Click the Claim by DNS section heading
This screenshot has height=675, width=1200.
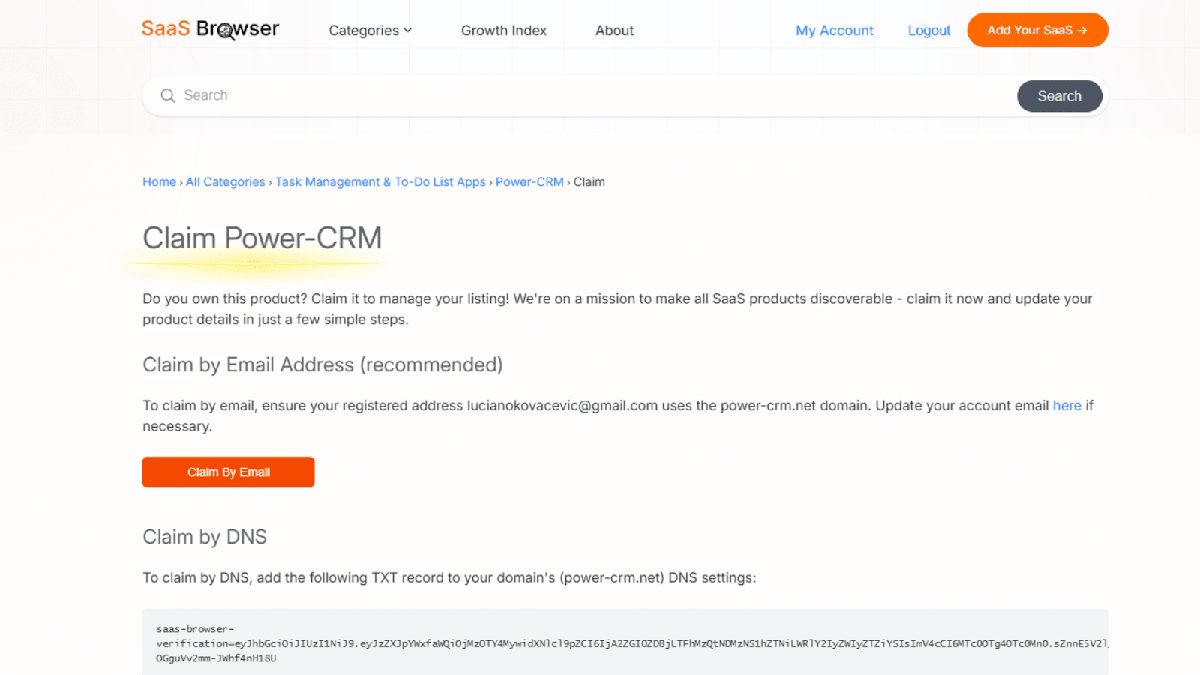pyautogui.click(x=205, y=537)
